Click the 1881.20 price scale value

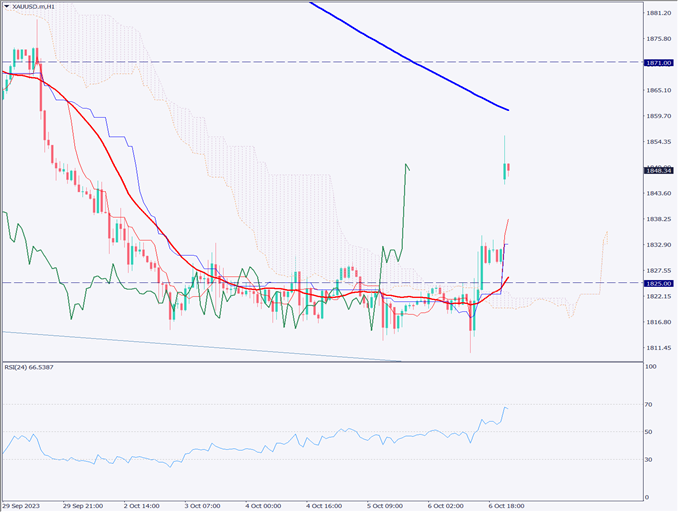(657, 13)
